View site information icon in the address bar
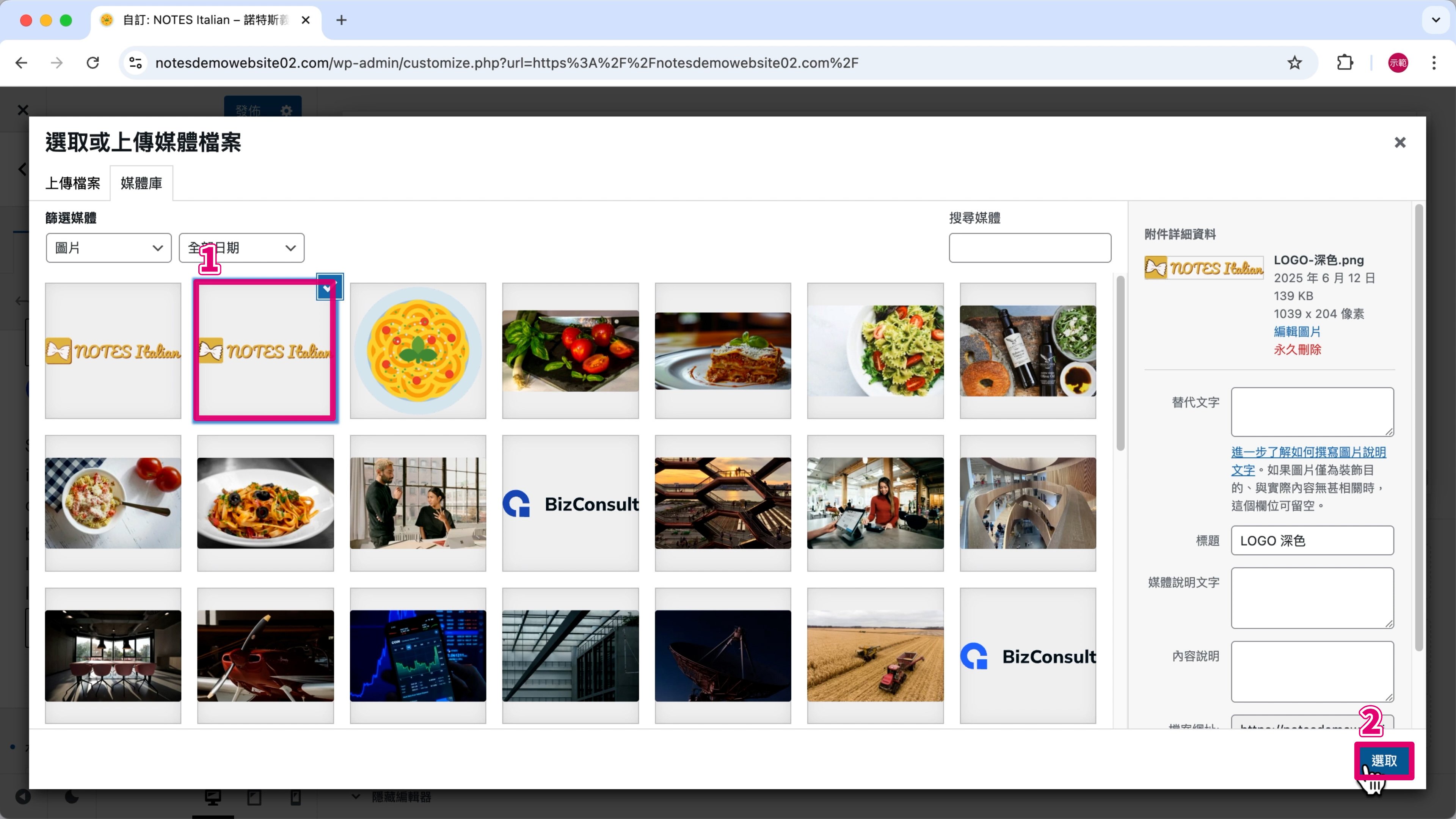Screen dimensions: 1456x819 (x=136, y=63)
